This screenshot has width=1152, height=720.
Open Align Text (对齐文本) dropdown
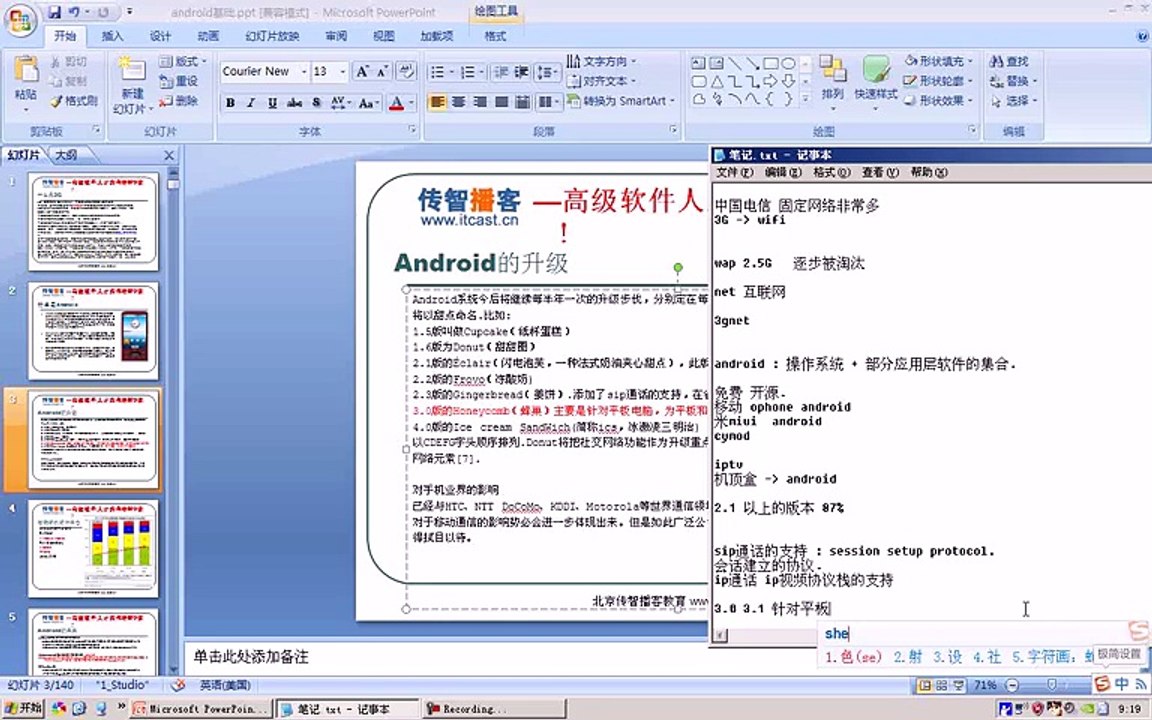click(x=602, y=81)
